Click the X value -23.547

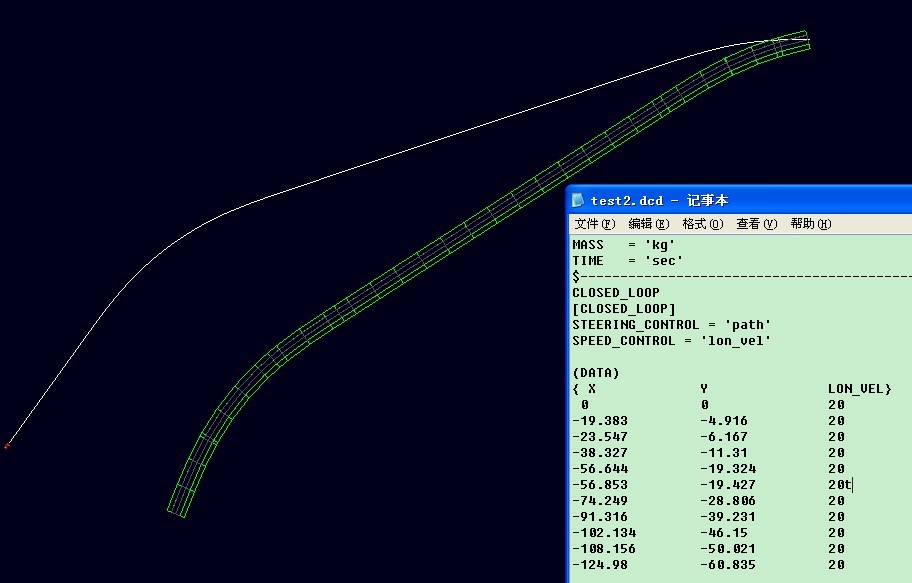[600, 436]
